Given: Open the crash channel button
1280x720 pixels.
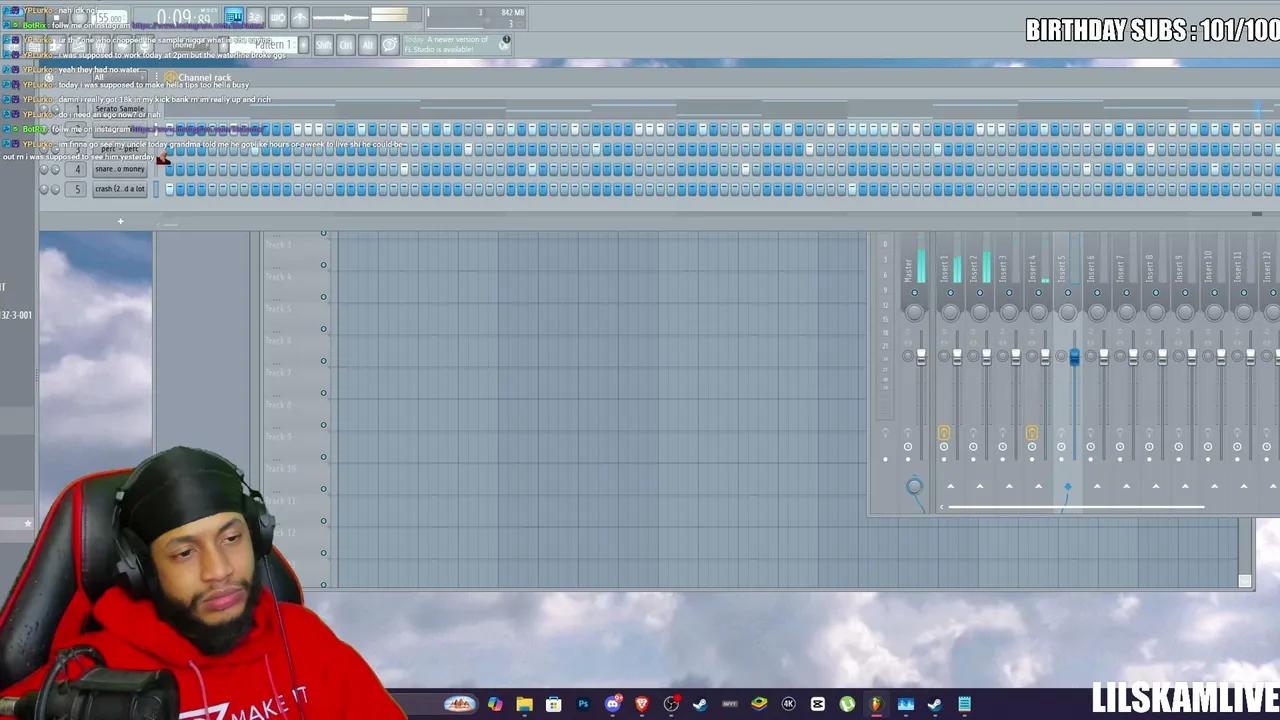Looking at the screenshot, I should tap(120, 189).
